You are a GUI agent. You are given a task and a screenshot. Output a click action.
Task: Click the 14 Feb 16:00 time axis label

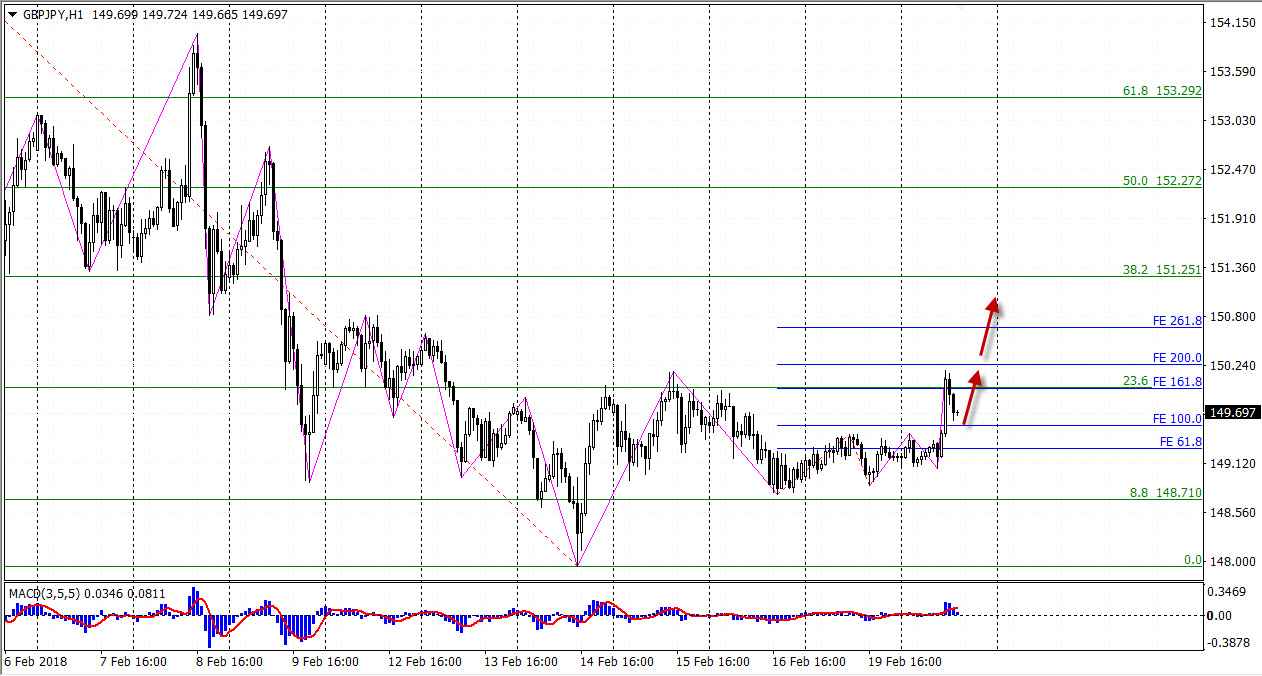(618, 661)
